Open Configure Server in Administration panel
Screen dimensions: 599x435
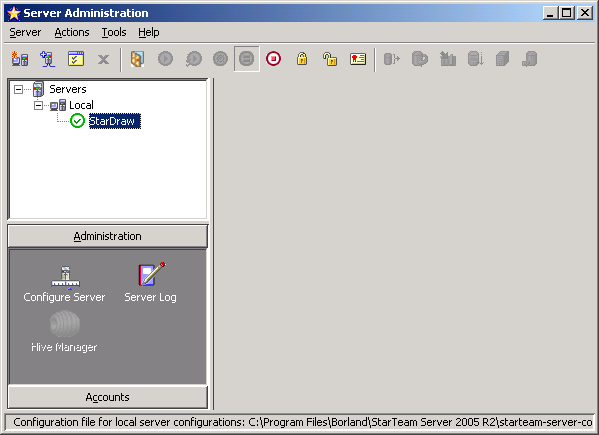pos(64,284)
